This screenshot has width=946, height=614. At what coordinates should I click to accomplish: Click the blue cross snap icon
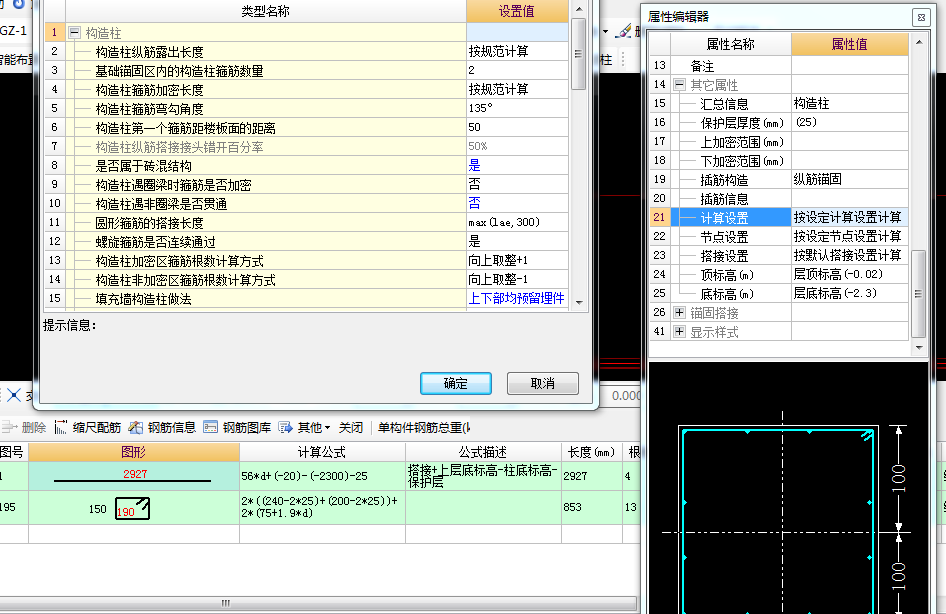tap(13, 395)
